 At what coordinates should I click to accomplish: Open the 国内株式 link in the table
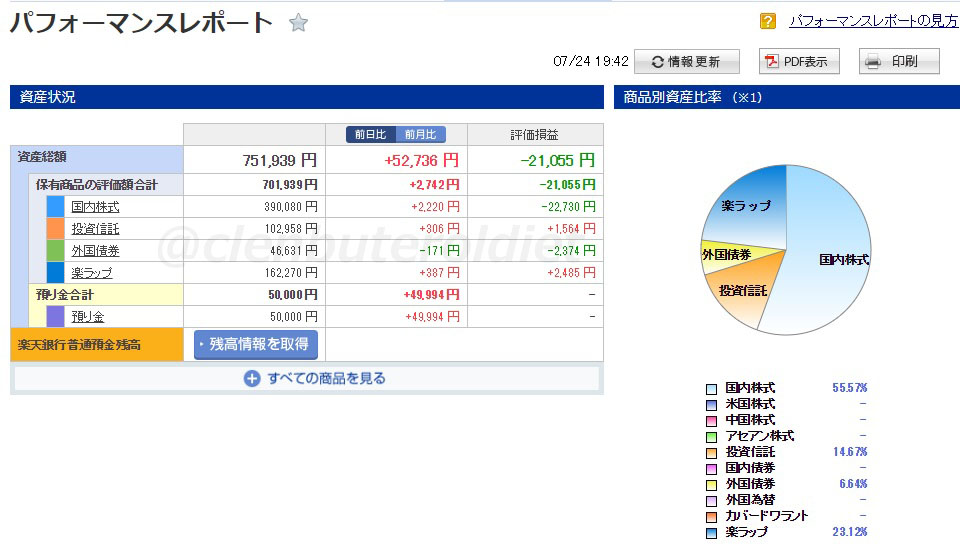(x=95, y=207)
